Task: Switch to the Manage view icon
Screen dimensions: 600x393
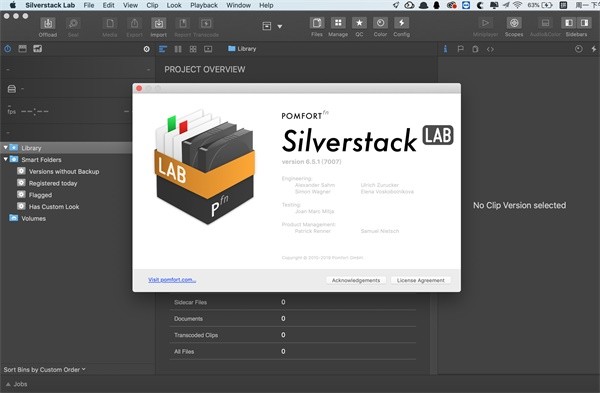Action: coord(338,23)
